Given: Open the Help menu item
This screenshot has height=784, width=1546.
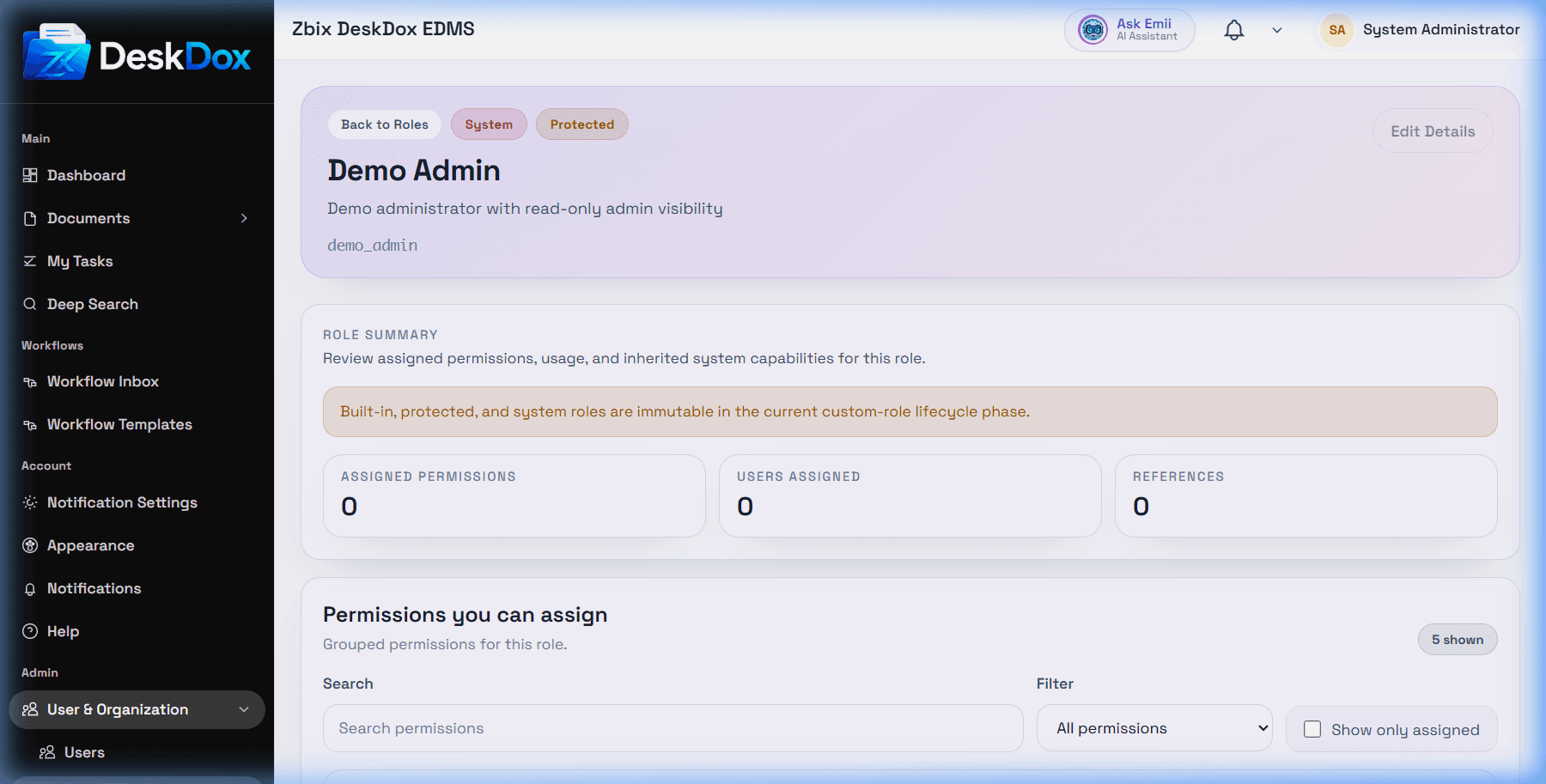Looking at the screenshot, I should click(137, 631).
